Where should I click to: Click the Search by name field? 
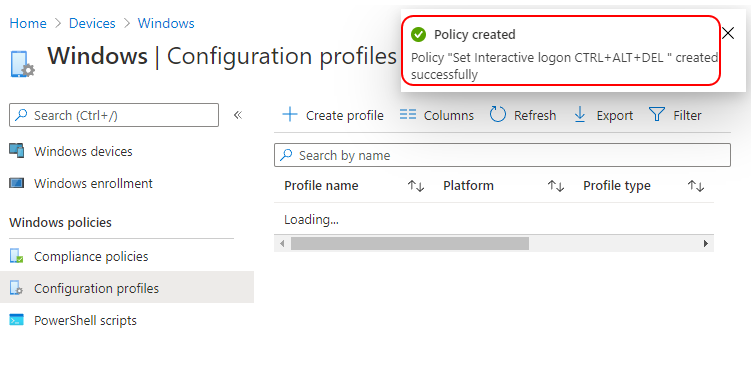[502, 155]
